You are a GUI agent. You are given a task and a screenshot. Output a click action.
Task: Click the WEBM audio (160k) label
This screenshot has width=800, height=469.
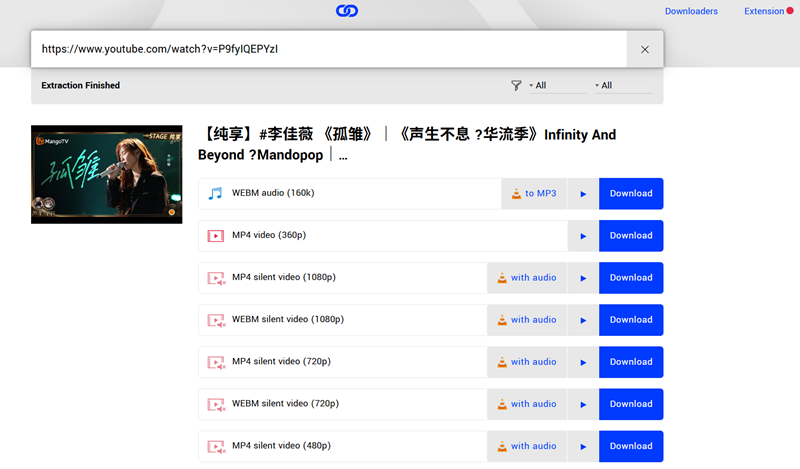(x=273, y=193)
